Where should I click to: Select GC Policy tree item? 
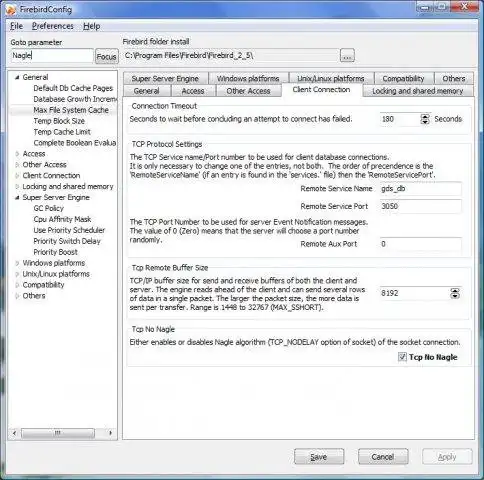48,208
